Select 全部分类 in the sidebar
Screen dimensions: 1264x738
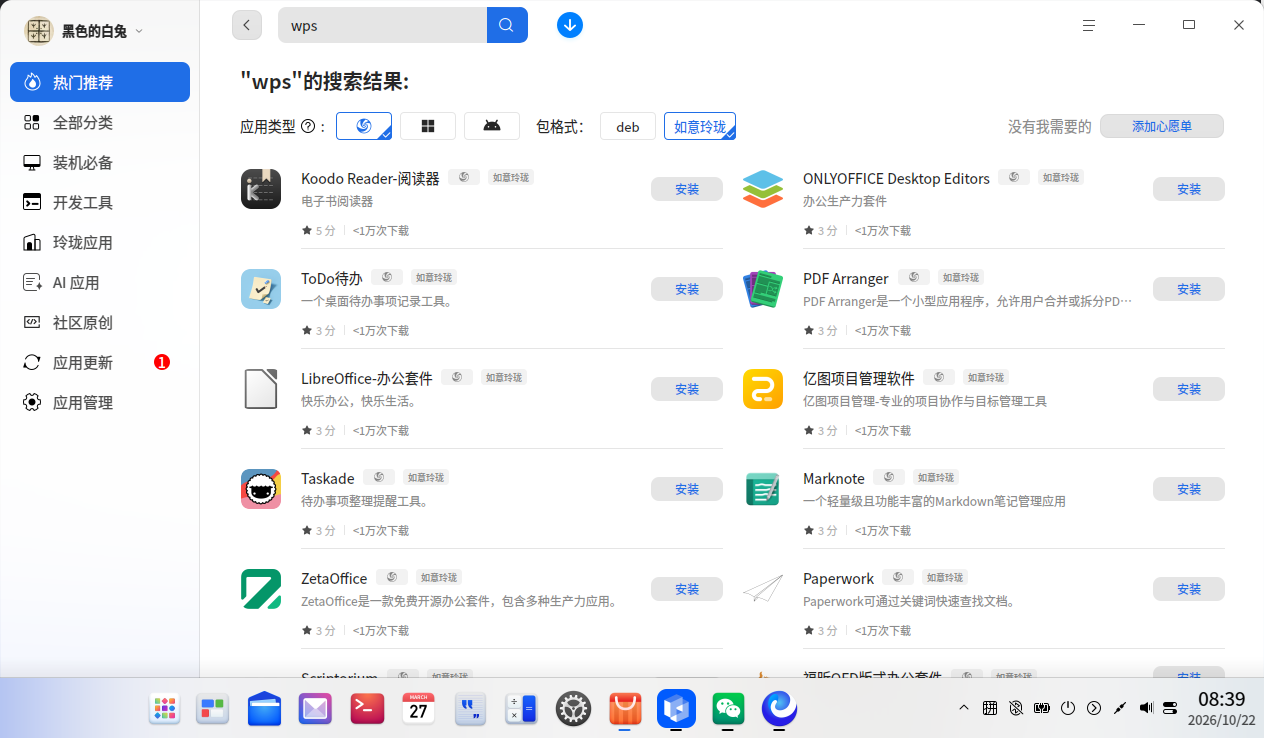pos(100,122)
